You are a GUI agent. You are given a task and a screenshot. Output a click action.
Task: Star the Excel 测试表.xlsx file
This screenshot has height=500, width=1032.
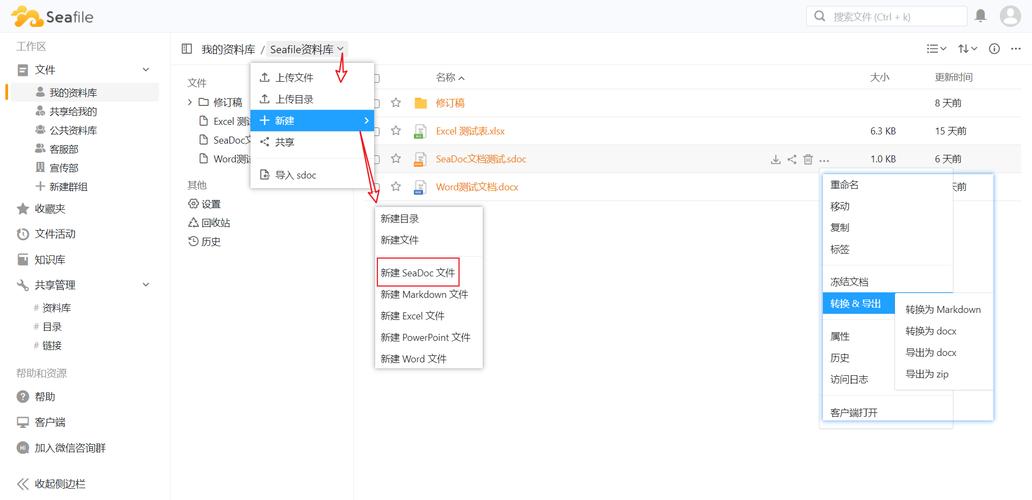tap(396, 131)
